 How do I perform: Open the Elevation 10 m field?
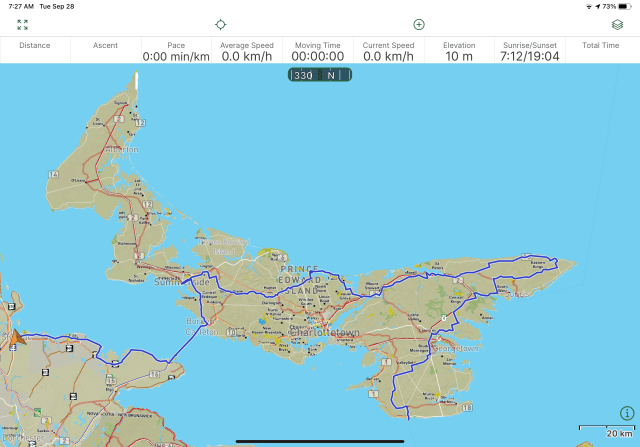click(x=459, y=51)
